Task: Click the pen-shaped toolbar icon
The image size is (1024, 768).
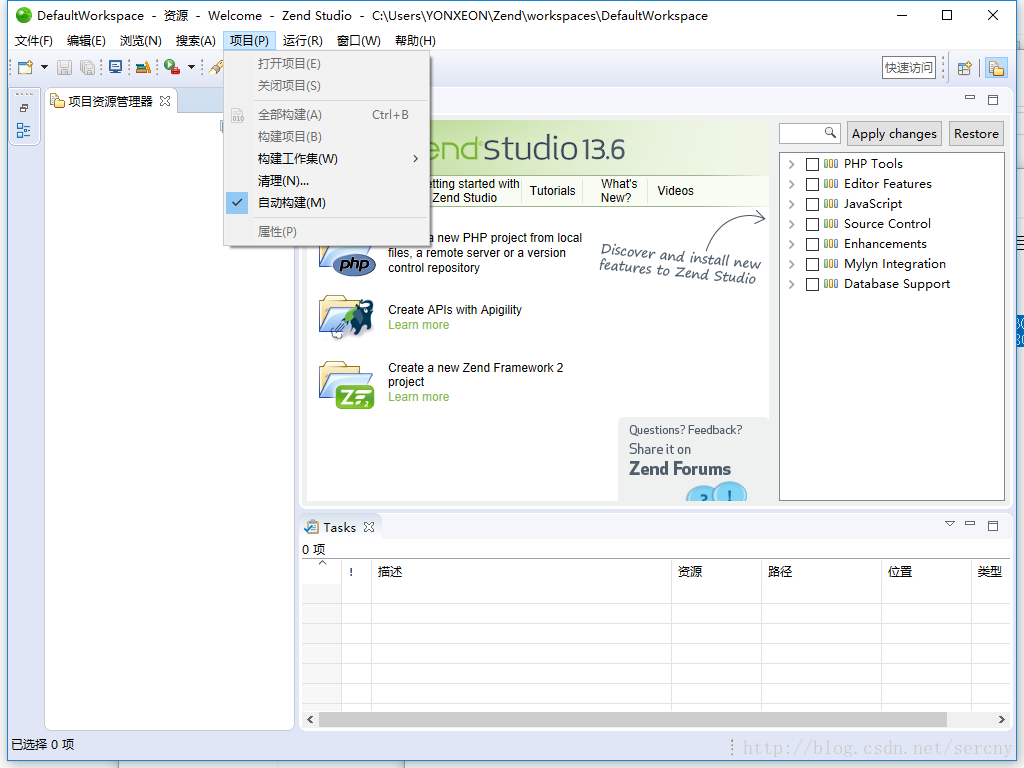Action: (216, 67)
